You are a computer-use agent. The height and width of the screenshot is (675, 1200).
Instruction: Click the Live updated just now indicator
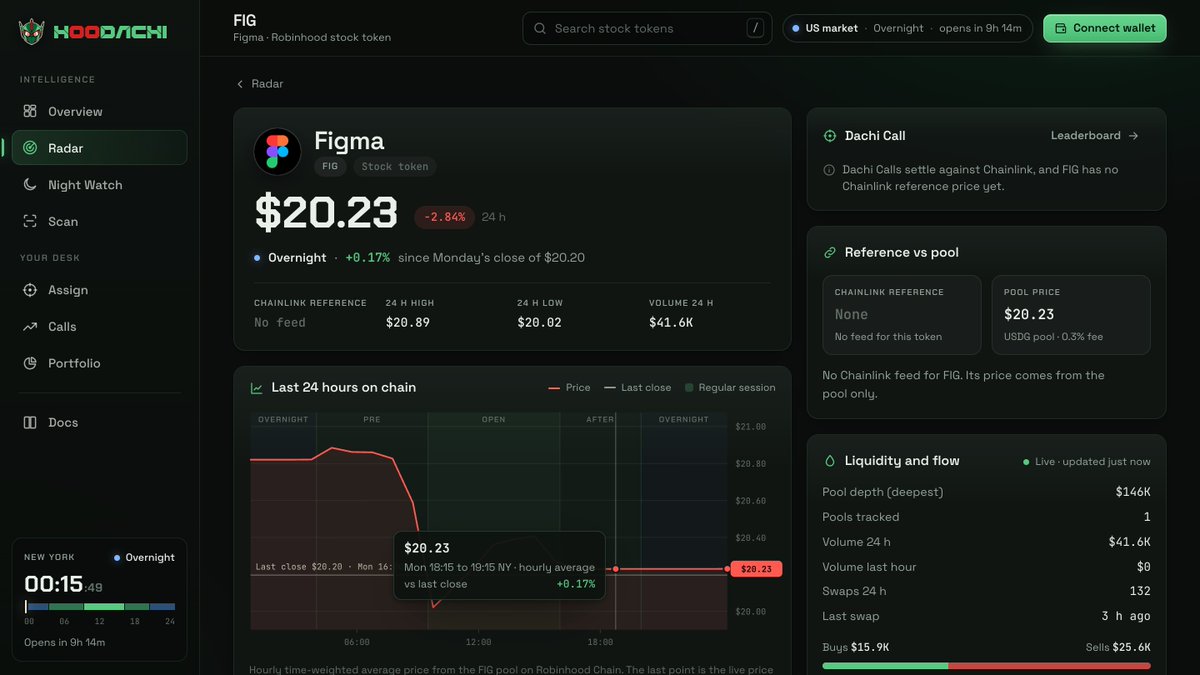(x=1087, y=462)
